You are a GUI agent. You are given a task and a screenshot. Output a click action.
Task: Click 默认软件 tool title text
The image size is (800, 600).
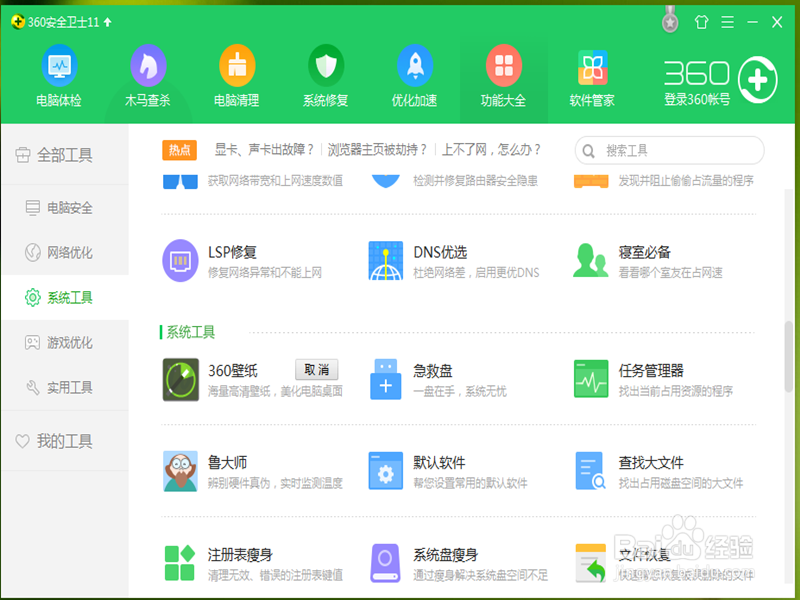[x=439, y=462]
